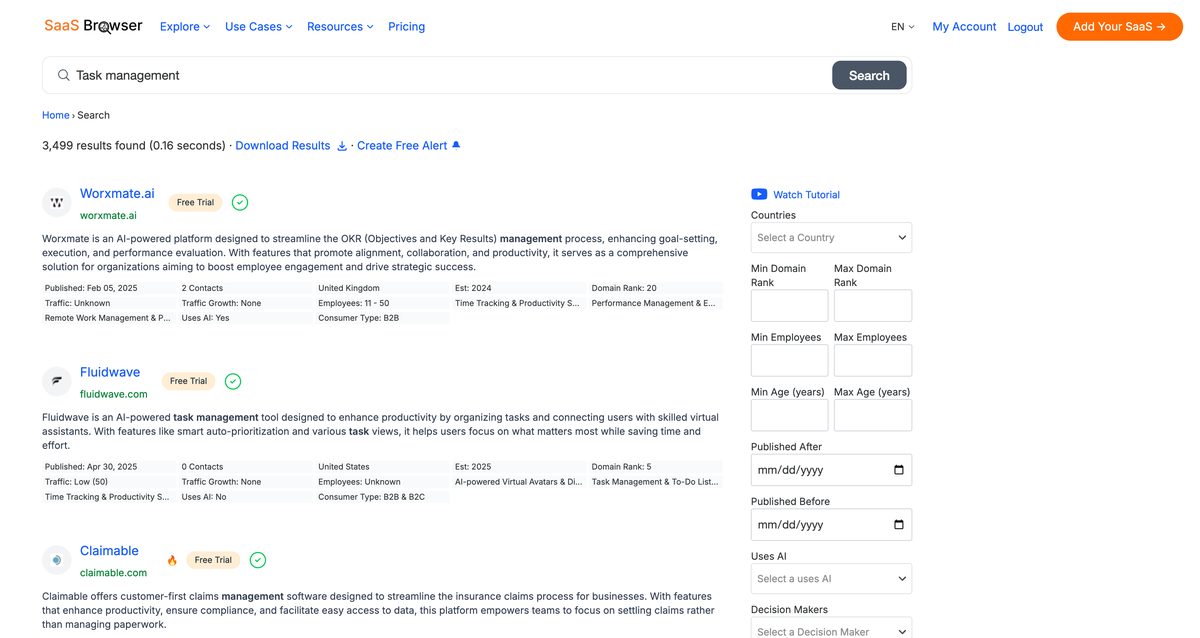1200x638 pixels.
Task: Go to the Pricing page
Action: tap(406, 27)
